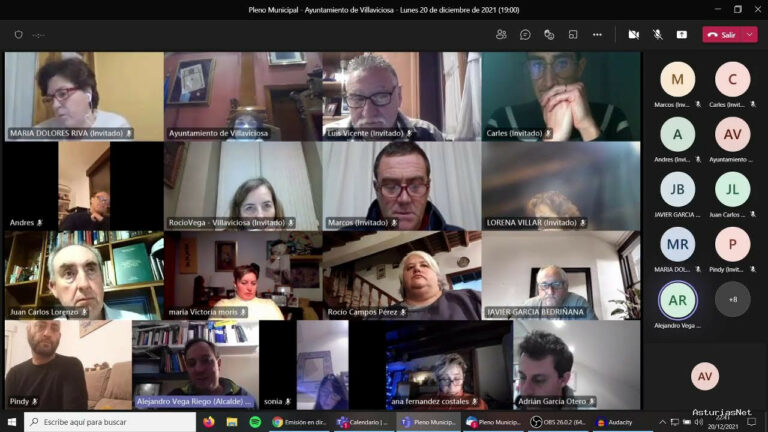Open Firefox from the taskbar
This screenshot has height=432, width=768.
tap(209, 422)
